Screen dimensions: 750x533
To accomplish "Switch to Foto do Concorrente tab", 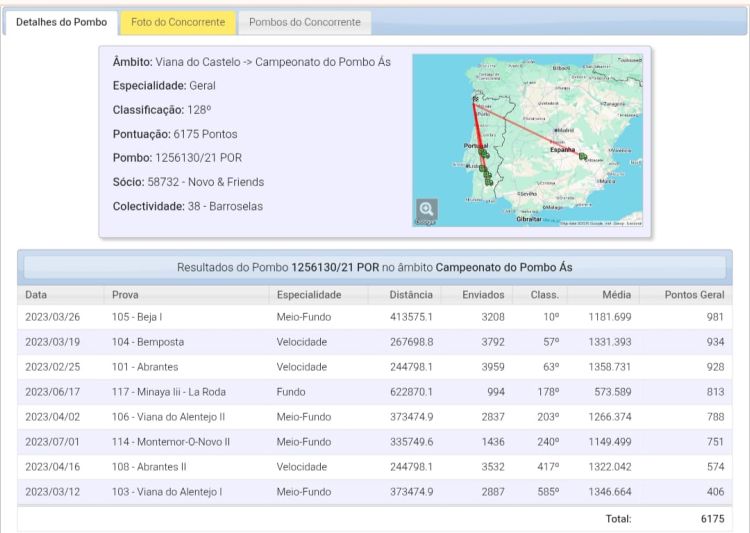I will tap(178, 22).
